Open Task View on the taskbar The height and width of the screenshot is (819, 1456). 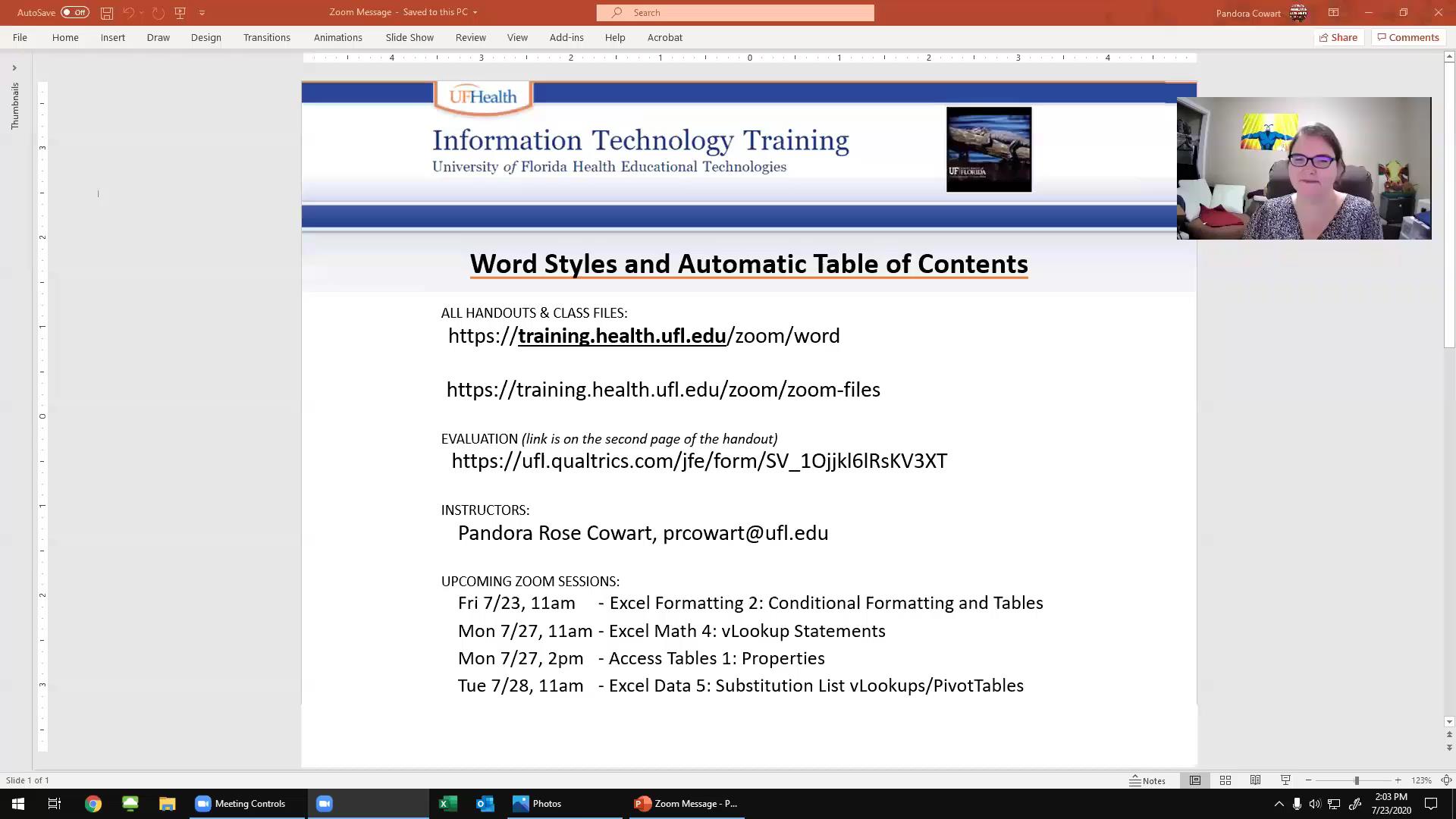point(55,804)
